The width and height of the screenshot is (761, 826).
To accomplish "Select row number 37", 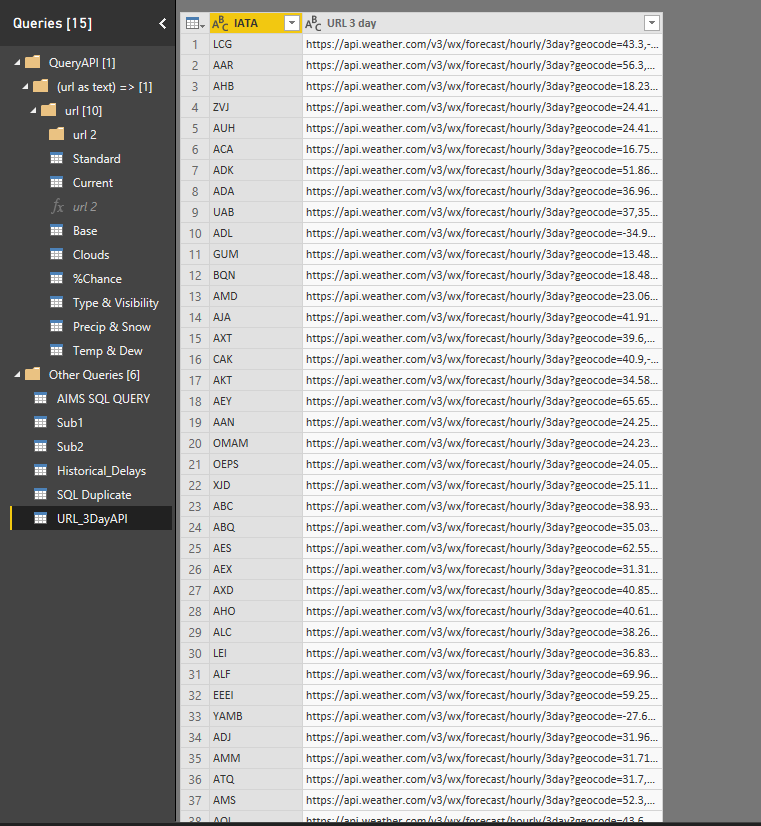I will pyautogui.click(x=195, y=800).
